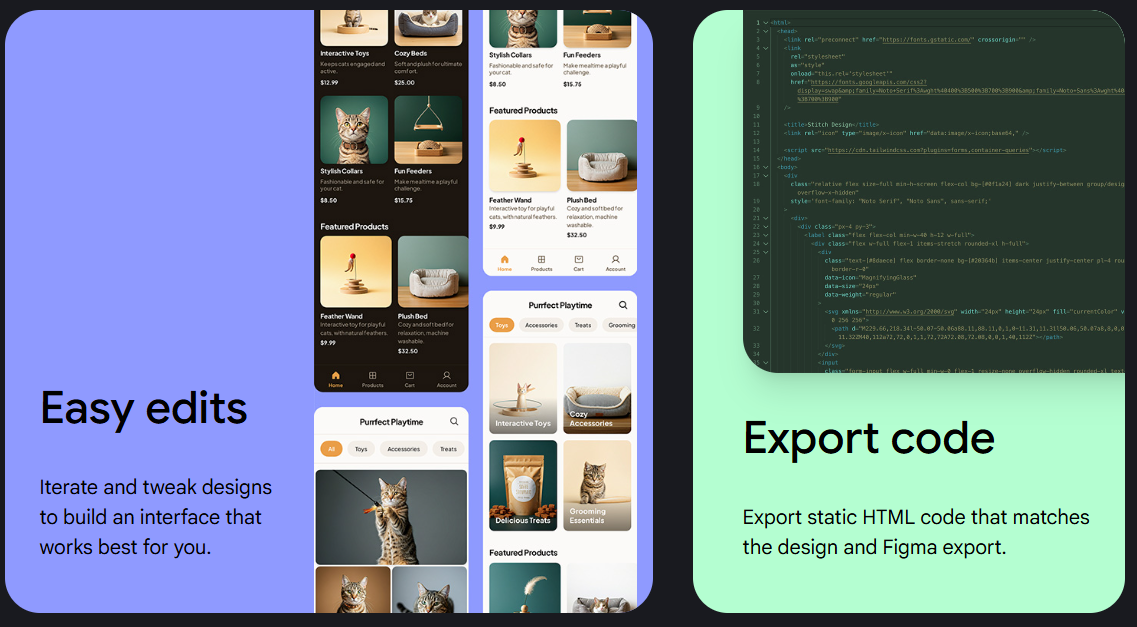The height and width of the screenshot is (627, 1137).
Task: Open Products icon in dark mockup navigation
Action: pos(372,376)
